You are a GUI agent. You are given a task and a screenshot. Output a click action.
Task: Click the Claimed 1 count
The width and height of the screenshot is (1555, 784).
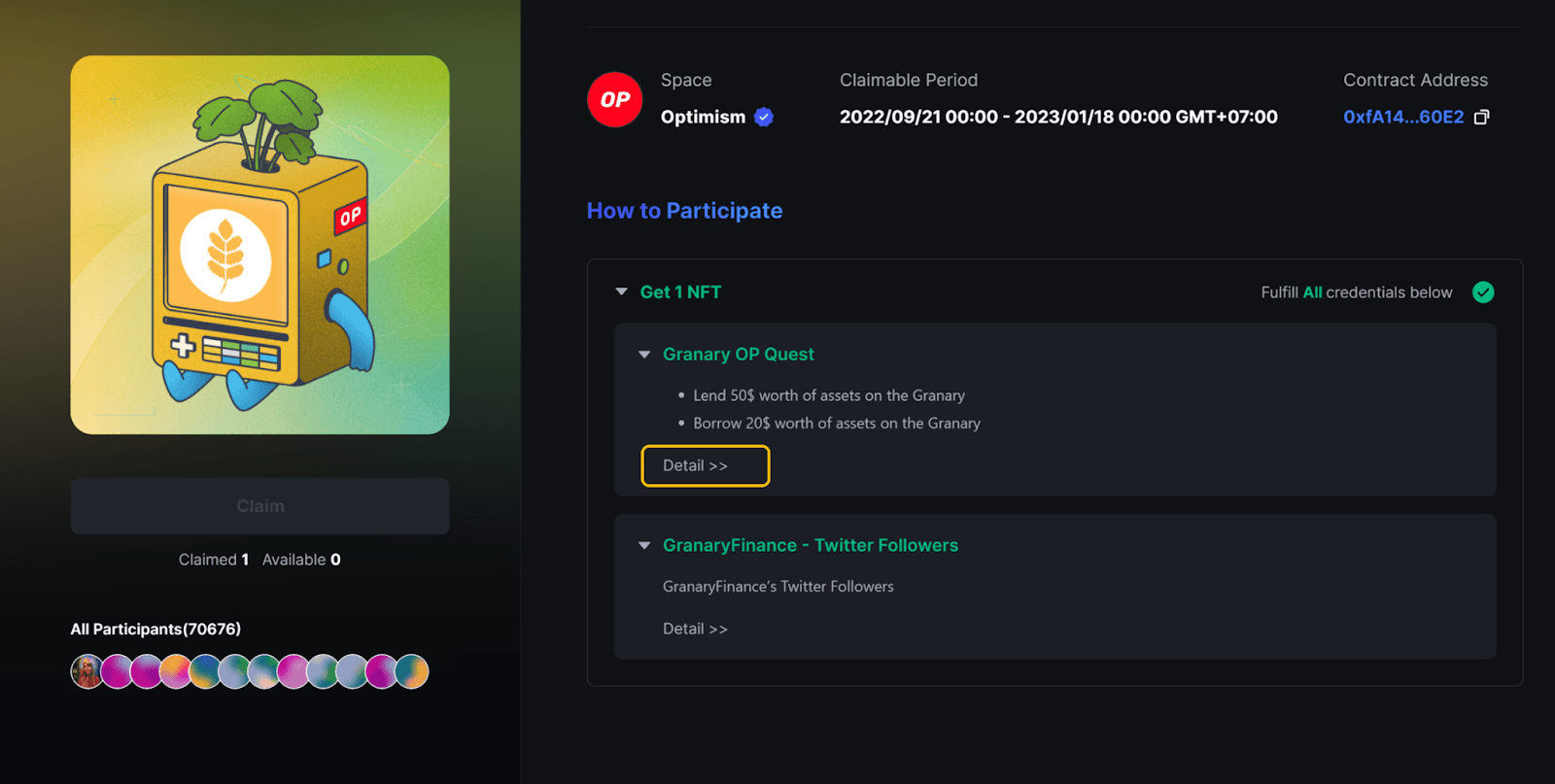214,560
